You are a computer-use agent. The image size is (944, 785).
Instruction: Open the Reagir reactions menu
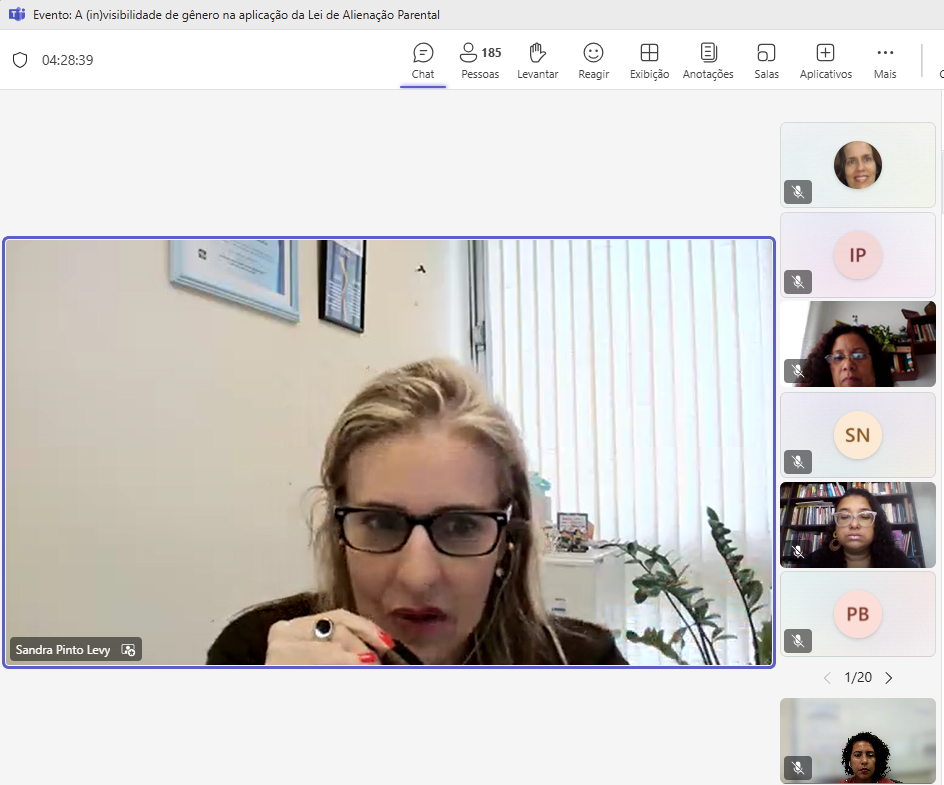(x=594, y=61)
